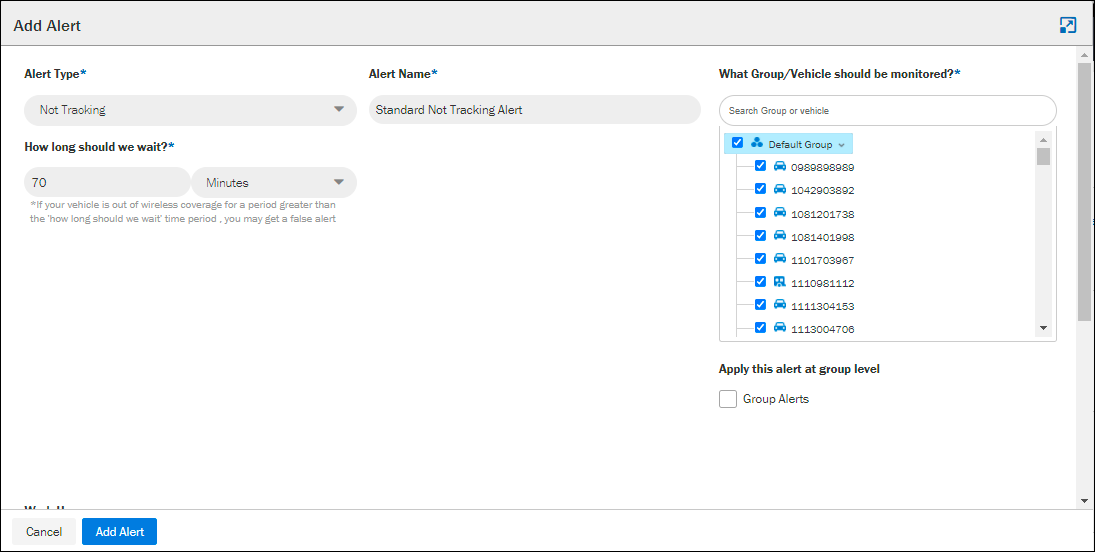Select the 1042903892 vehicle label
Image resolution: width=1095 pixels, height=552 pixels.
tap(823, 190)
